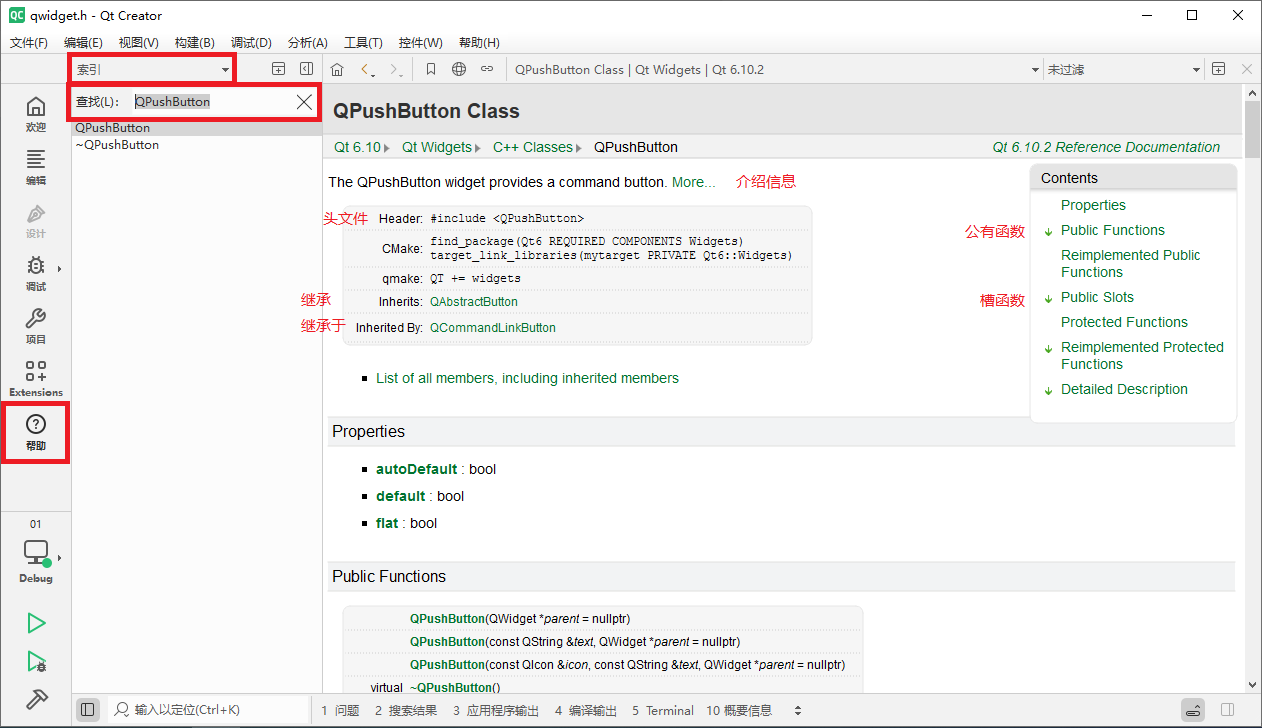Show the 应用程序输出 pane
Screen dimensions: 1262x728
pos(496,710)
